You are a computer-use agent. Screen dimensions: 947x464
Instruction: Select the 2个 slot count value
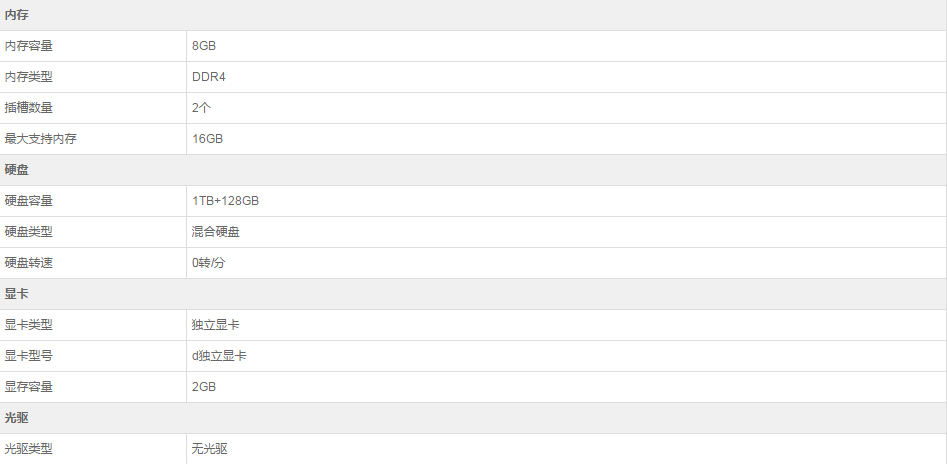pyautogui.click(x=201, y=108)
